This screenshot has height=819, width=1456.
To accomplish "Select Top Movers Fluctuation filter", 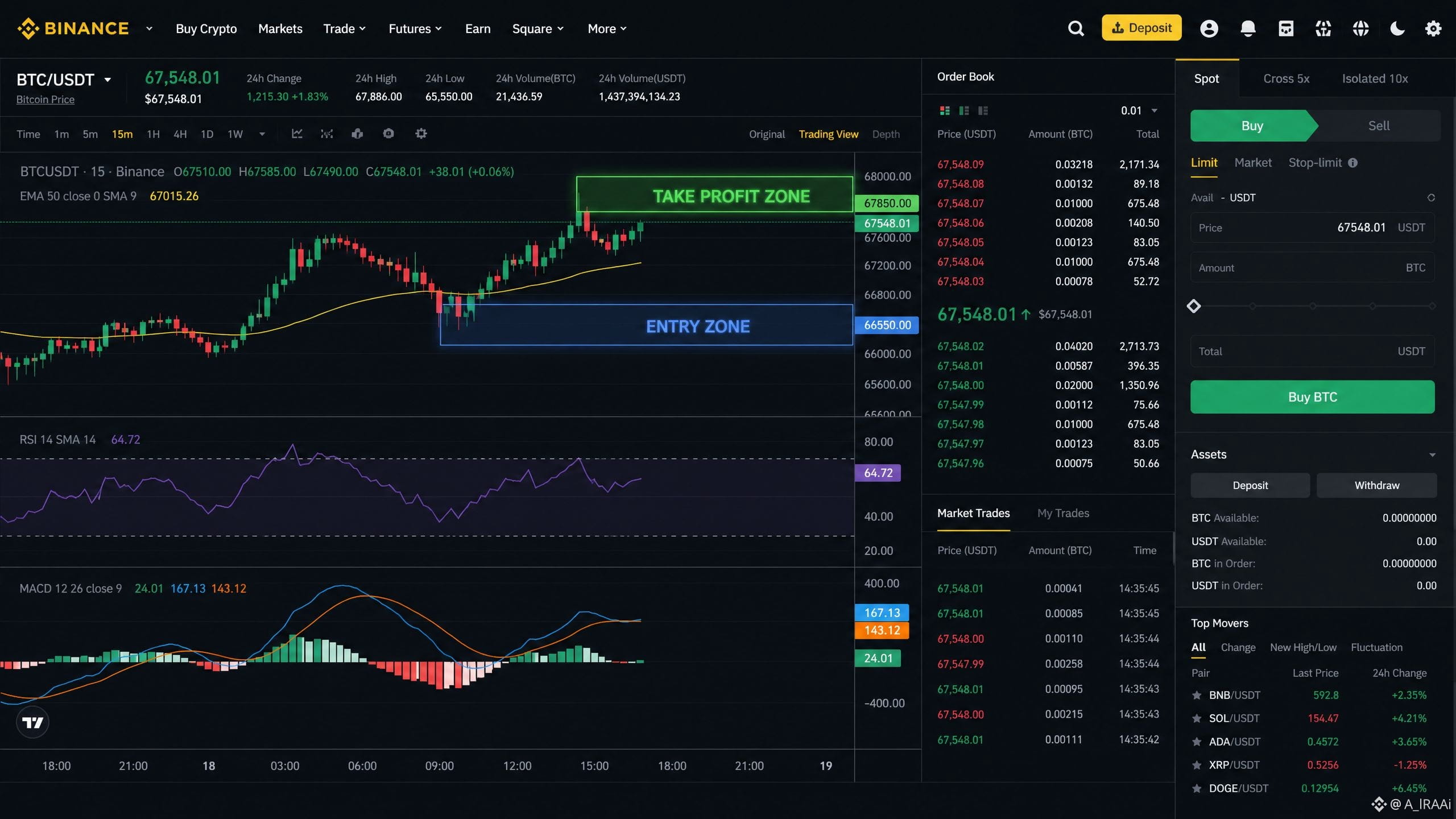I will click(x=1376, y=647).
